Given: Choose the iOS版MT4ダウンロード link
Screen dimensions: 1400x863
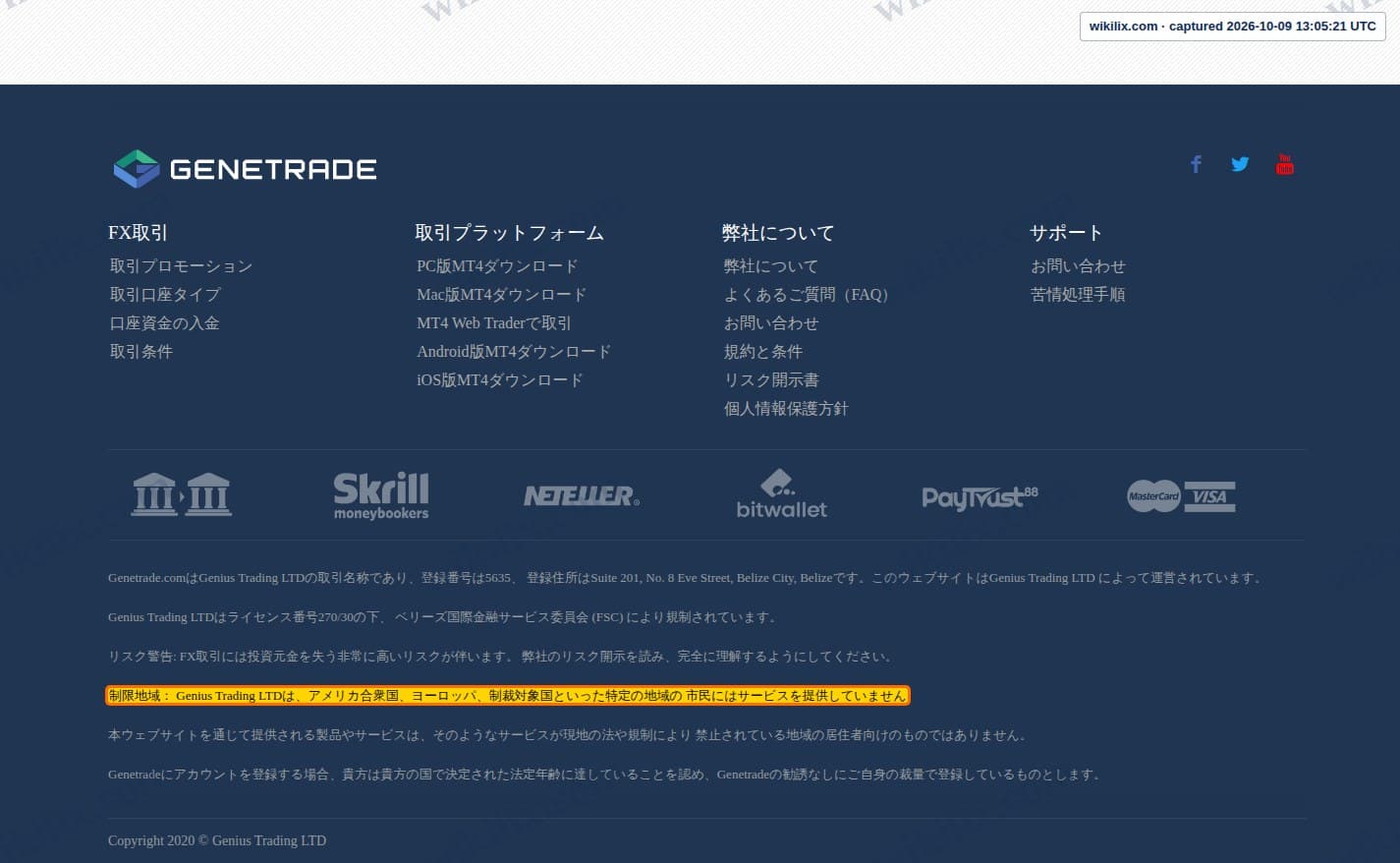Looking at the screenshot, I should (x=500, y=380).
